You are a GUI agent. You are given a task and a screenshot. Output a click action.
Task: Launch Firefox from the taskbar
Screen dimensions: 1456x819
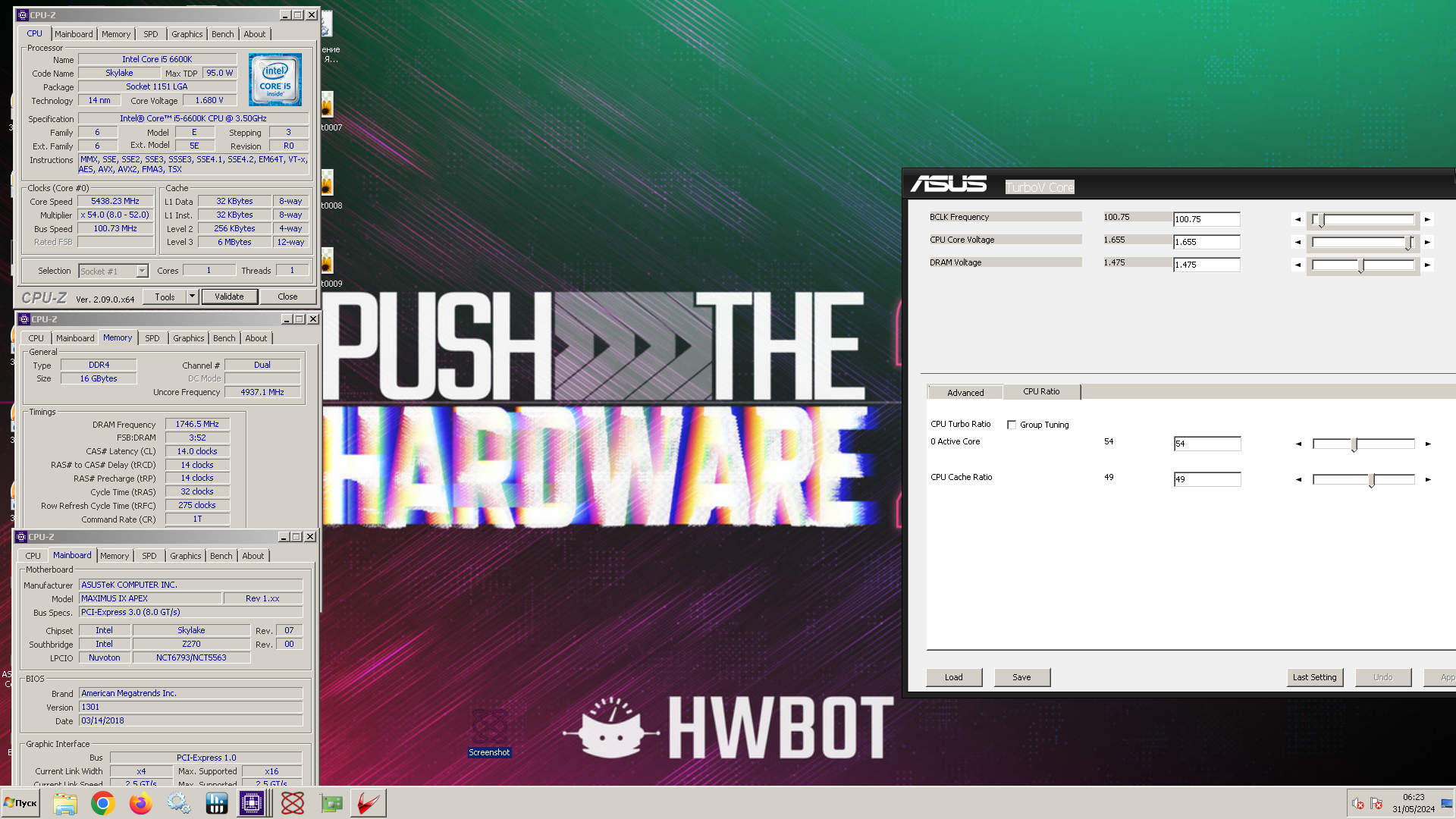click(x=141, y=803)
